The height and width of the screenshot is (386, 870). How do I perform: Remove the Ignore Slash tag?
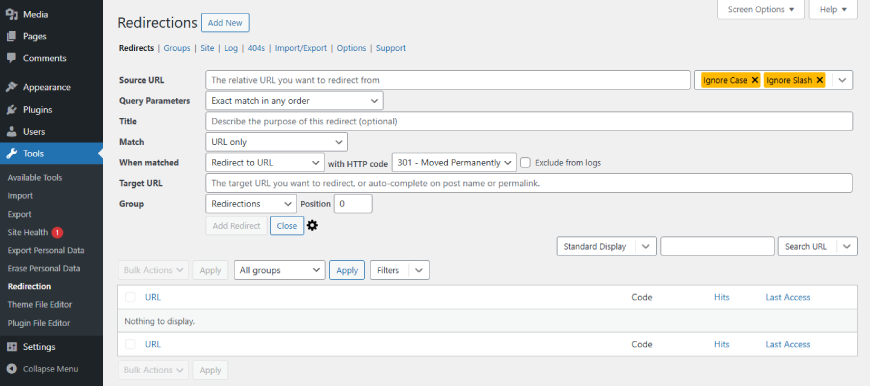(820, 80)
